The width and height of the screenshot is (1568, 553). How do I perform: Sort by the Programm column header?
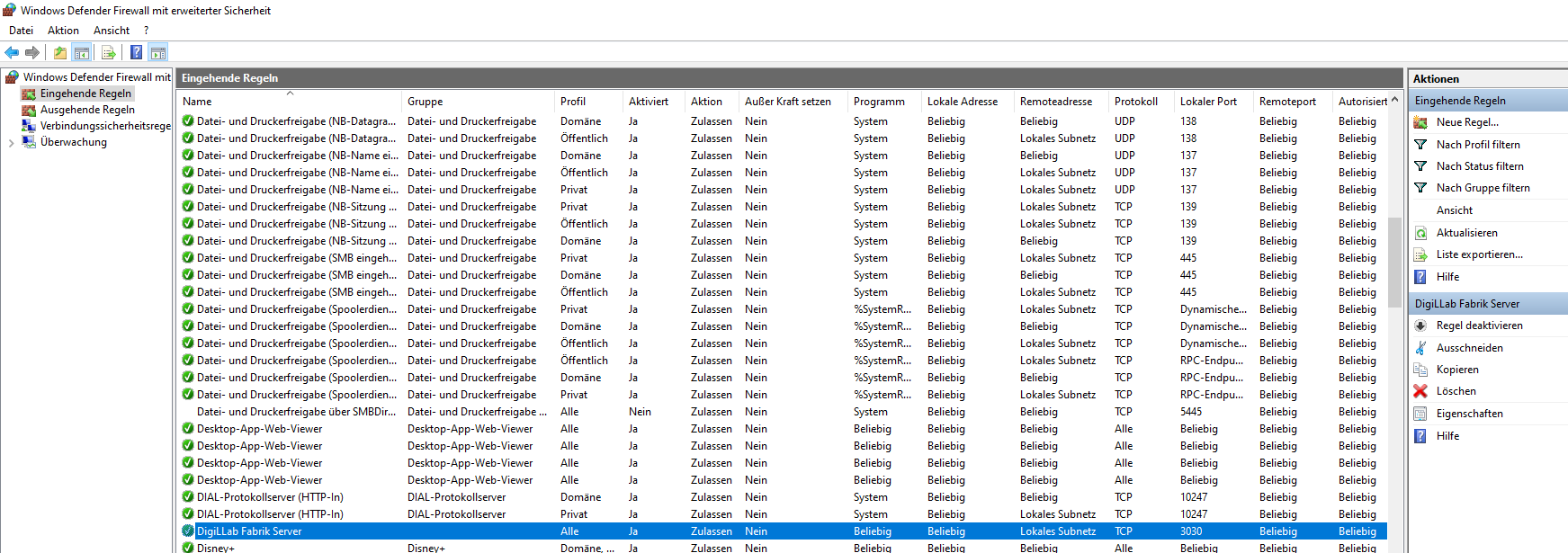(x=884, y=102)
